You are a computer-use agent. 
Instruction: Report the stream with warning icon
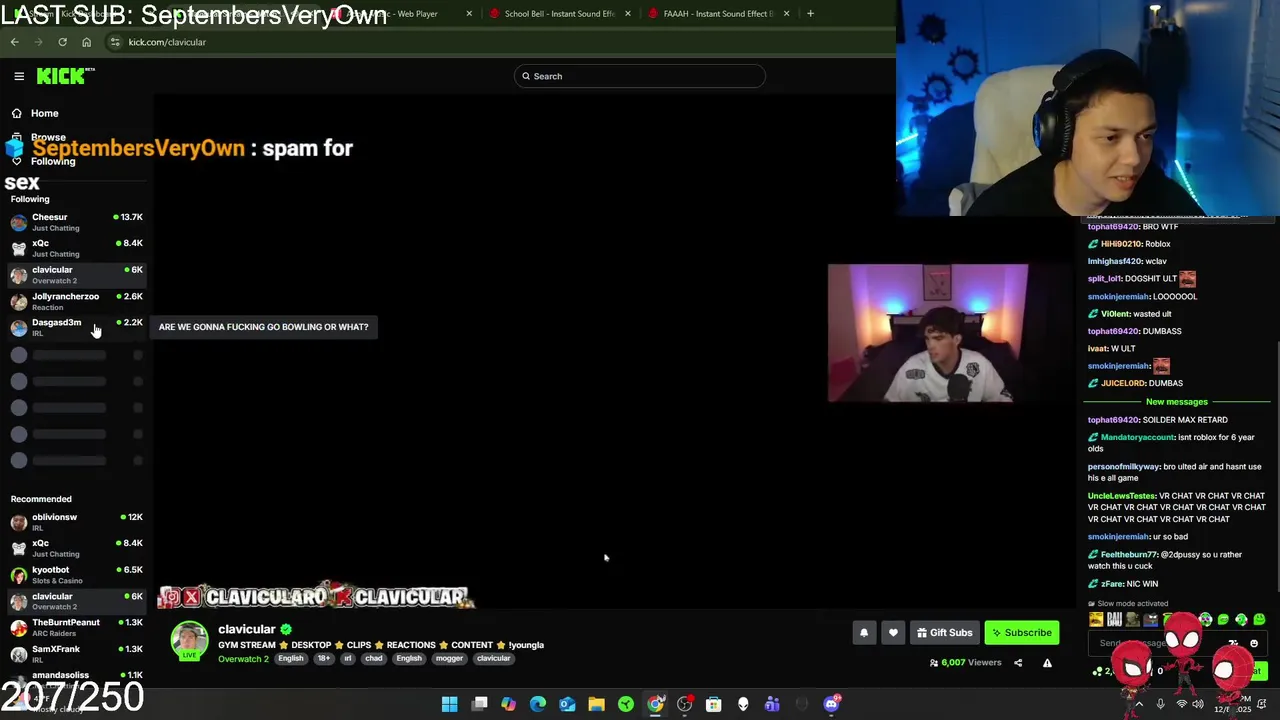click(x=1047, y=663)
